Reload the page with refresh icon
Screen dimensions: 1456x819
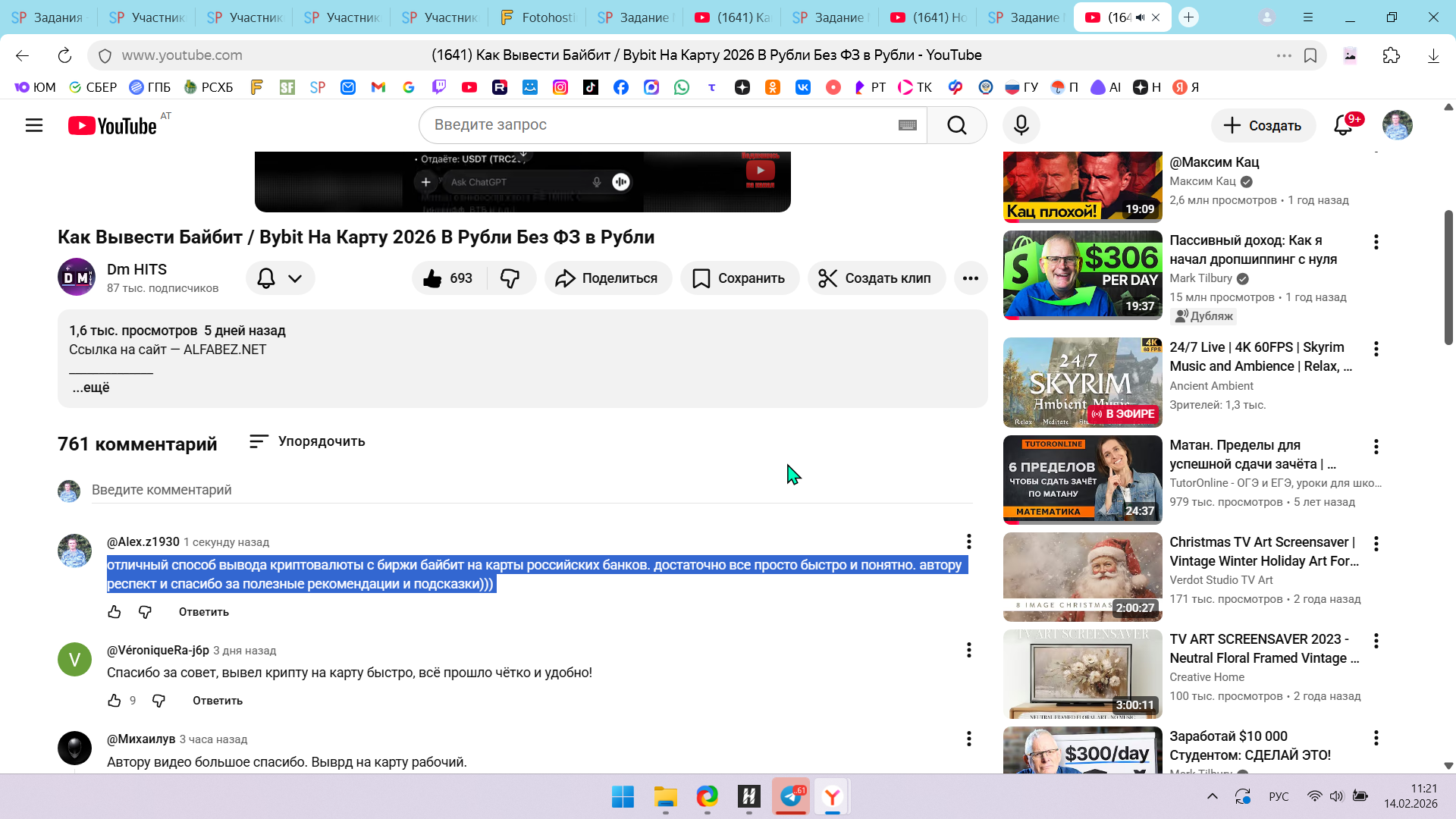(x=64, y=55)
